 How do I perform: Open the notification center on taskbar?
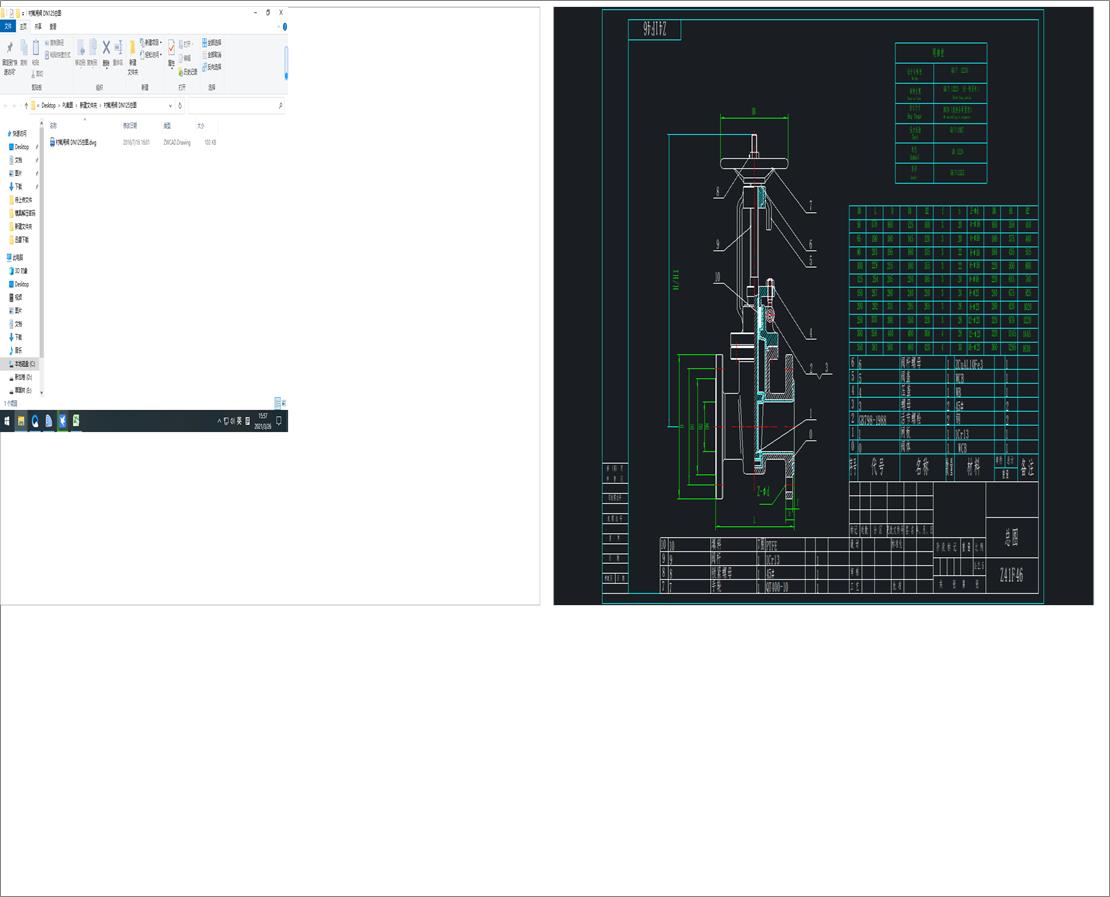[x=279, y=421]
